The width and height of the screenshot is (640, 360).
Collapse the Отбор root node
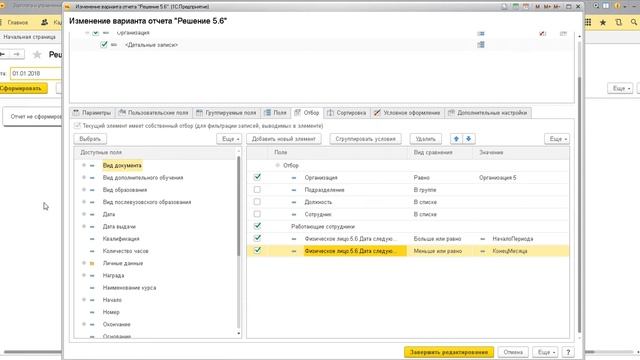(278, 165)
